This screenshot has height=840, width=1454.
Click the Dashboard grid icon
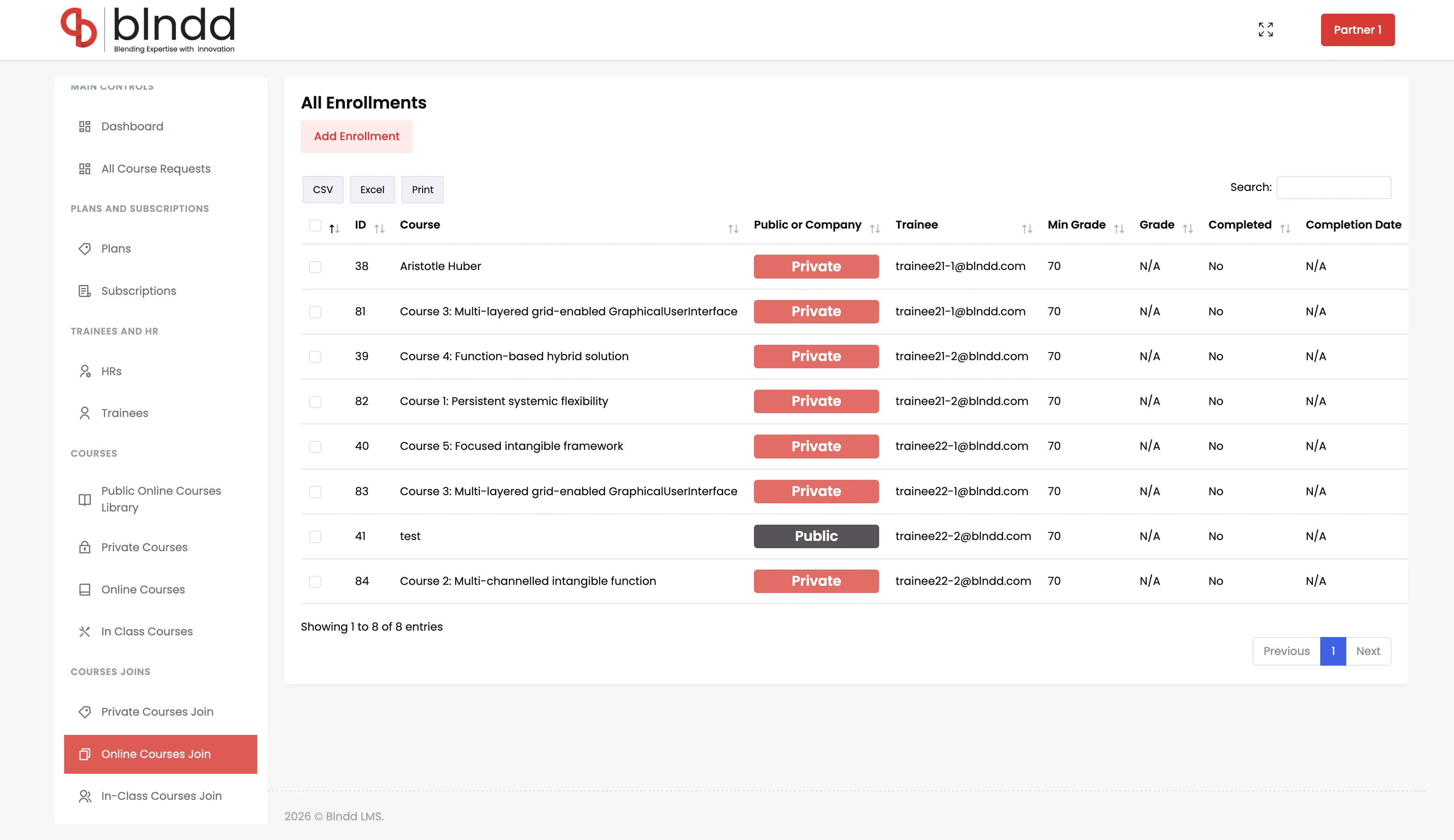coord(85,126)
